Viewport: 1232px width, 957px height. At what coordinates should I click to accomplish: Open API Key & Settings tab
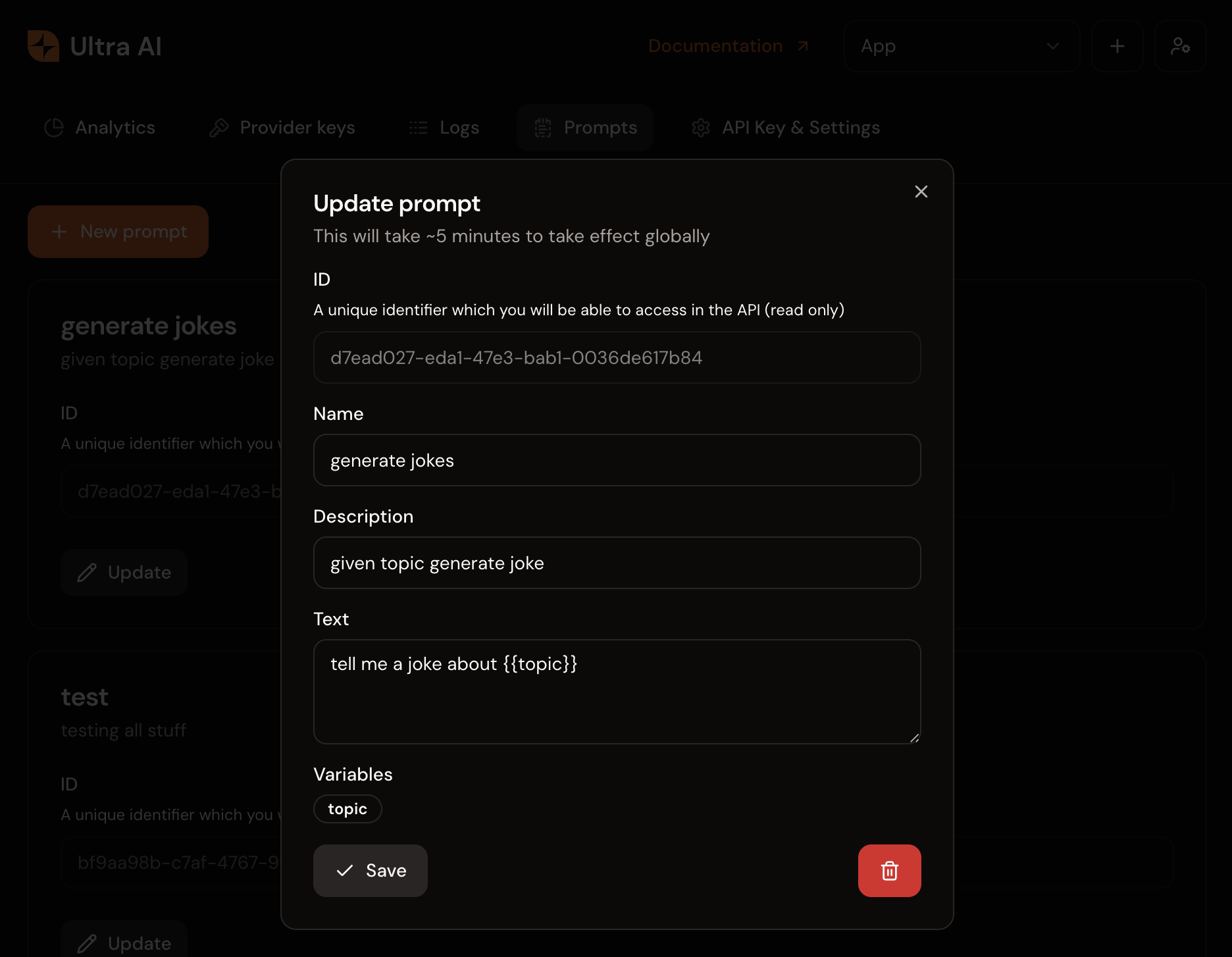coord(786,128)
